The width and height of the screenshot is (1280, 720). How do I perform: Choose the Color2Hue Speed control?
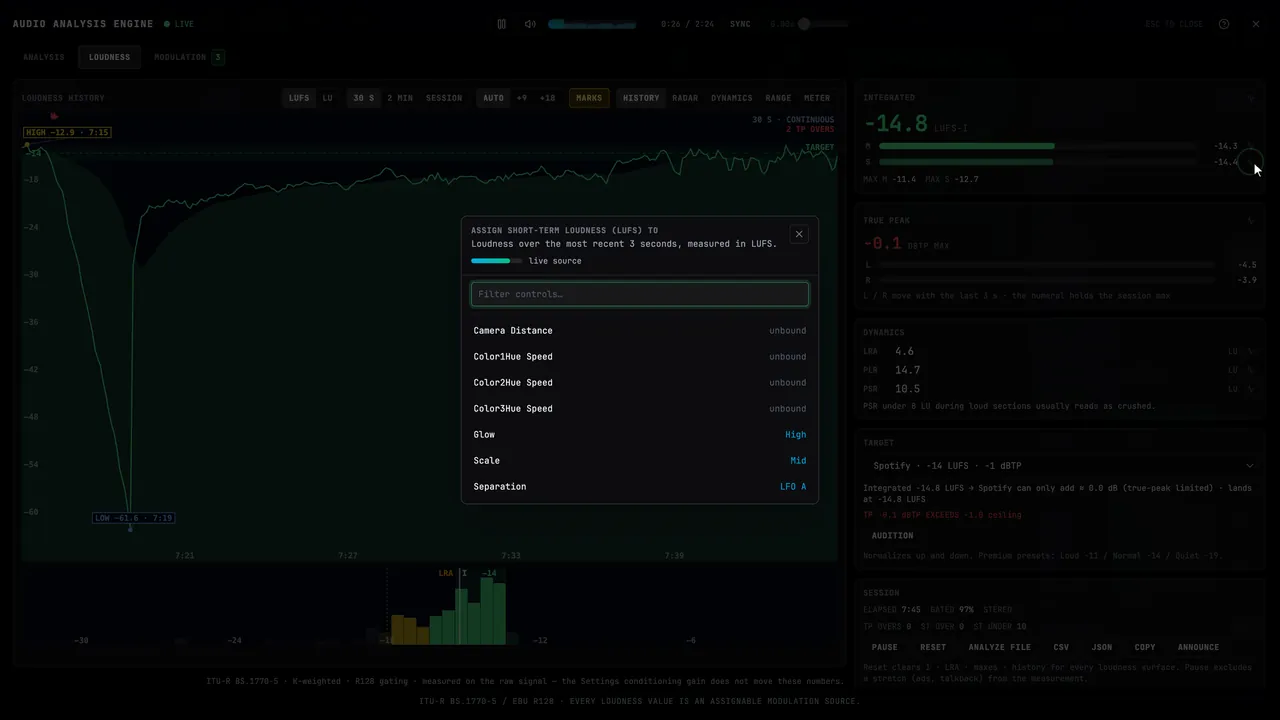tap(640, 383)
